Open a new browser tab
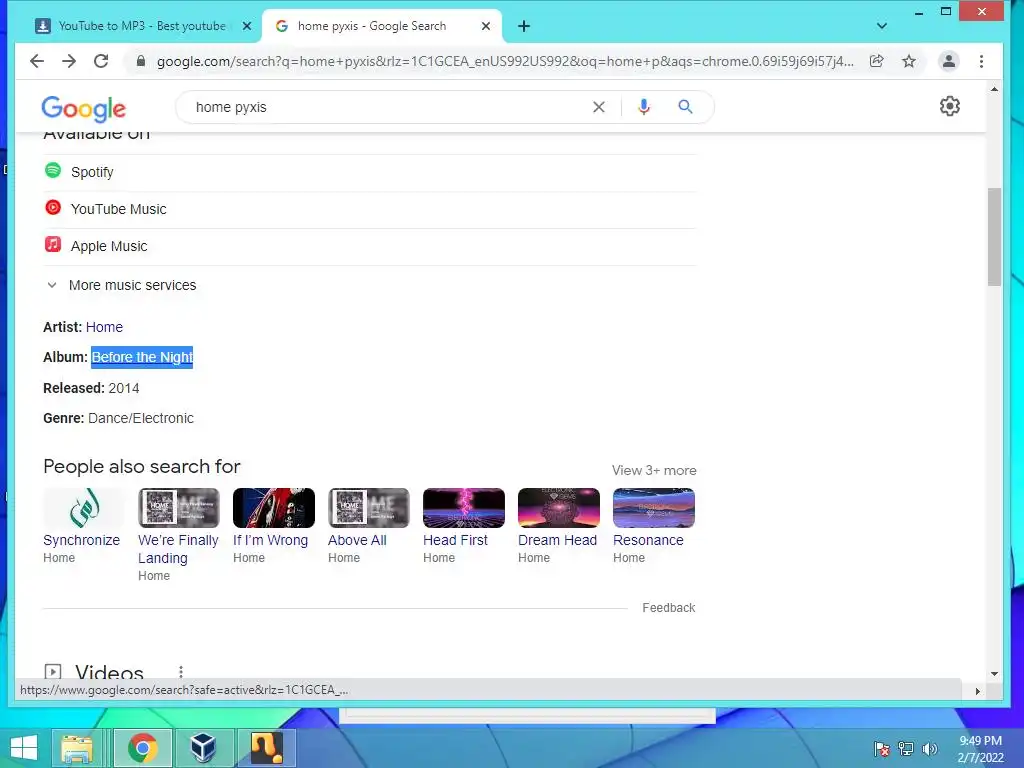The width and height of the screenshot is (1024, 768). [524, 26]
